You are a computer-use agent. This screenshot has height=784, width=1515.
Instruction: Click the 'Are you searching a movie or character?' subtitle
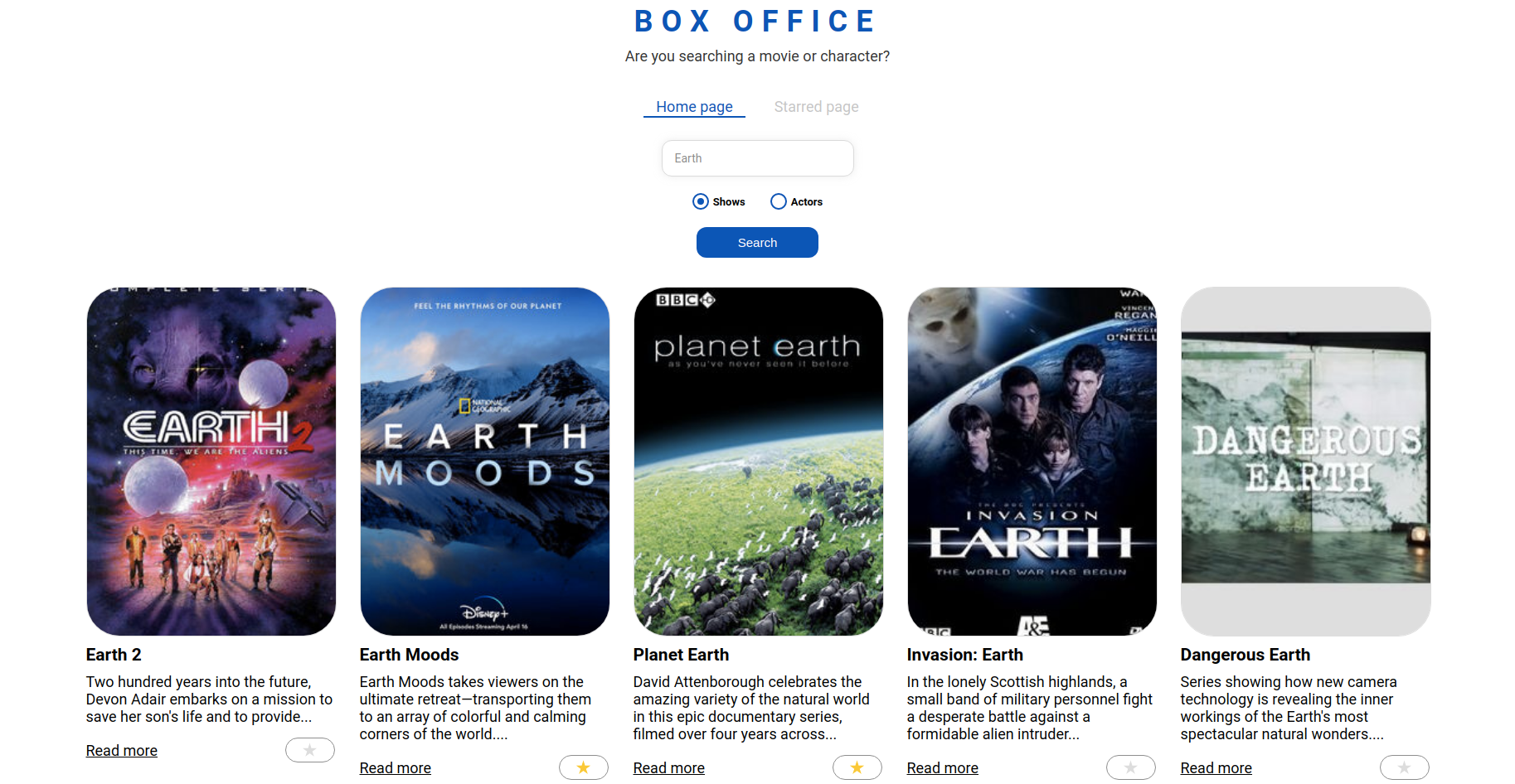point(757,56)
